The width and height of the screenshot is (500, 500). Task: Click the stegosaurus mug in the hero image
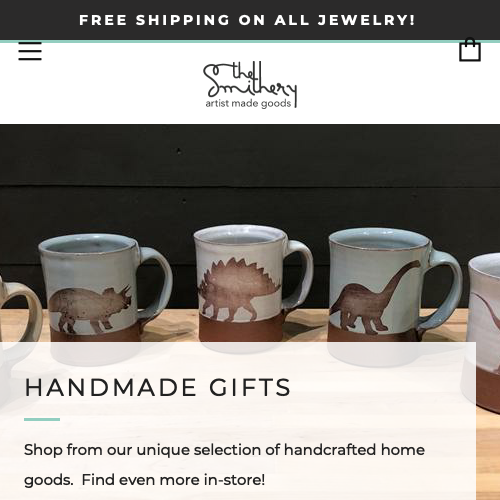coord(253,287)
